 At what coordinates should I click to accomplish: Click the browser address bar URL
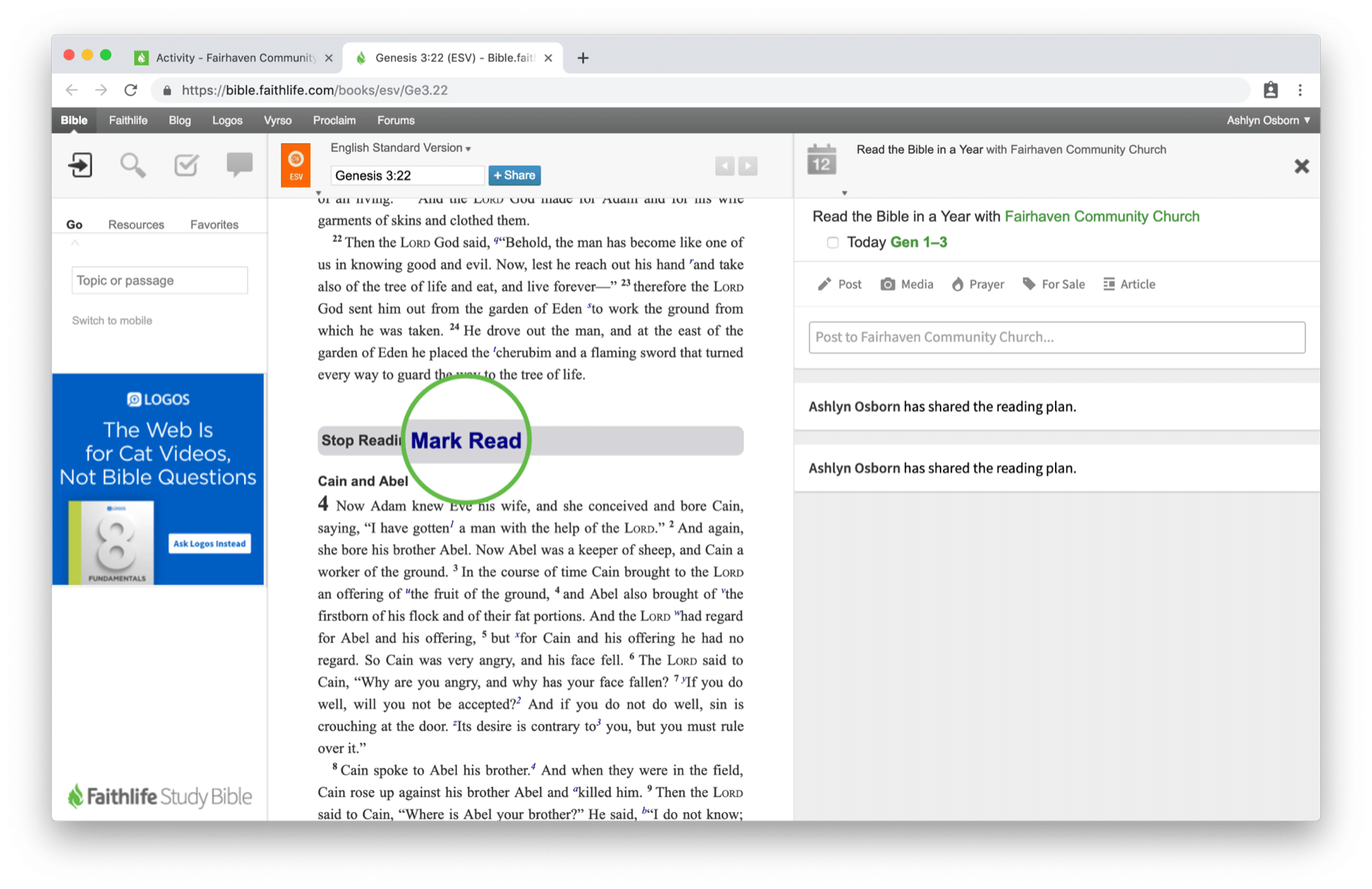315,90
